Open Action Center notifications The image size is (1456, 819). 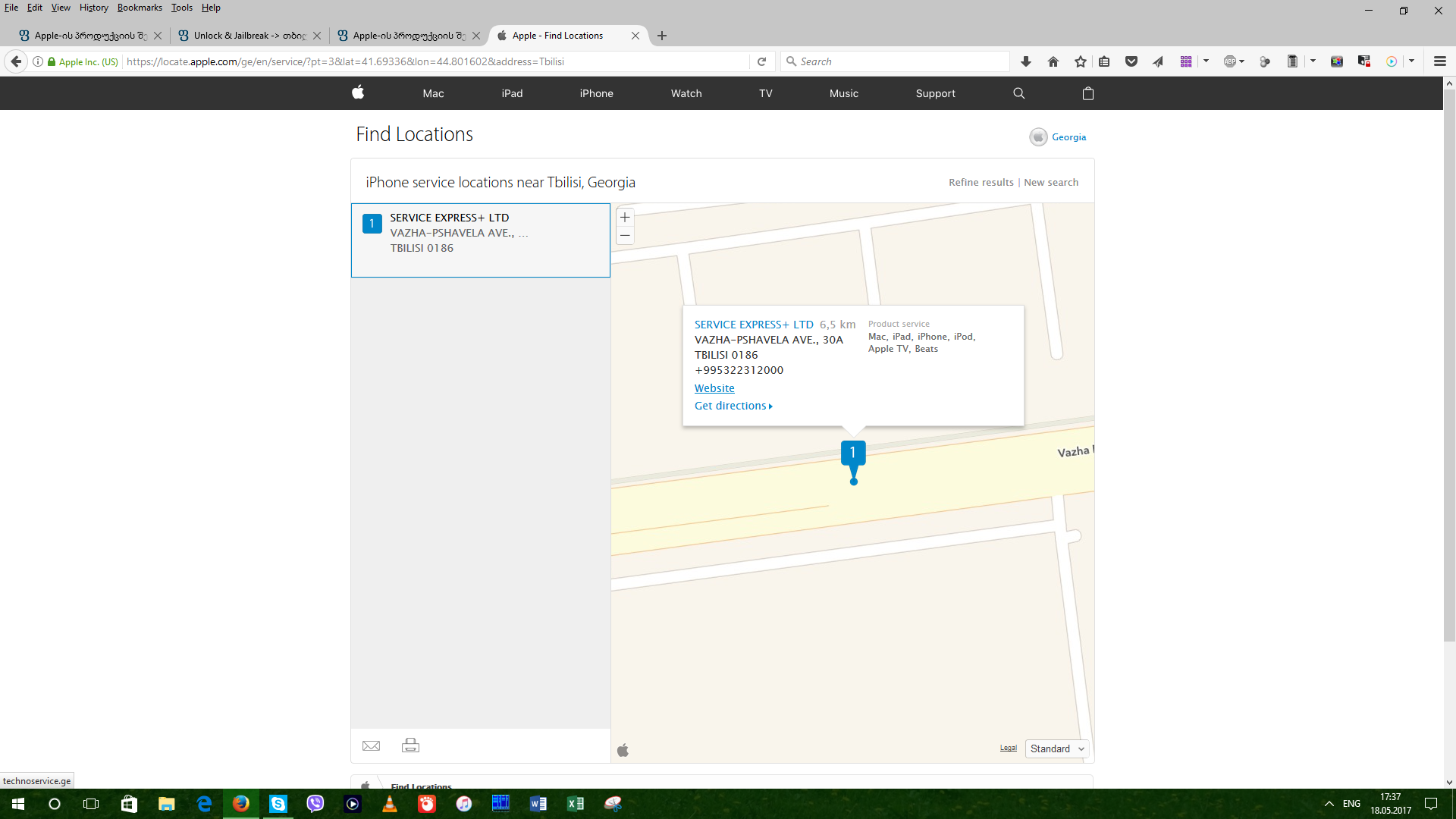pos(1431,804)
